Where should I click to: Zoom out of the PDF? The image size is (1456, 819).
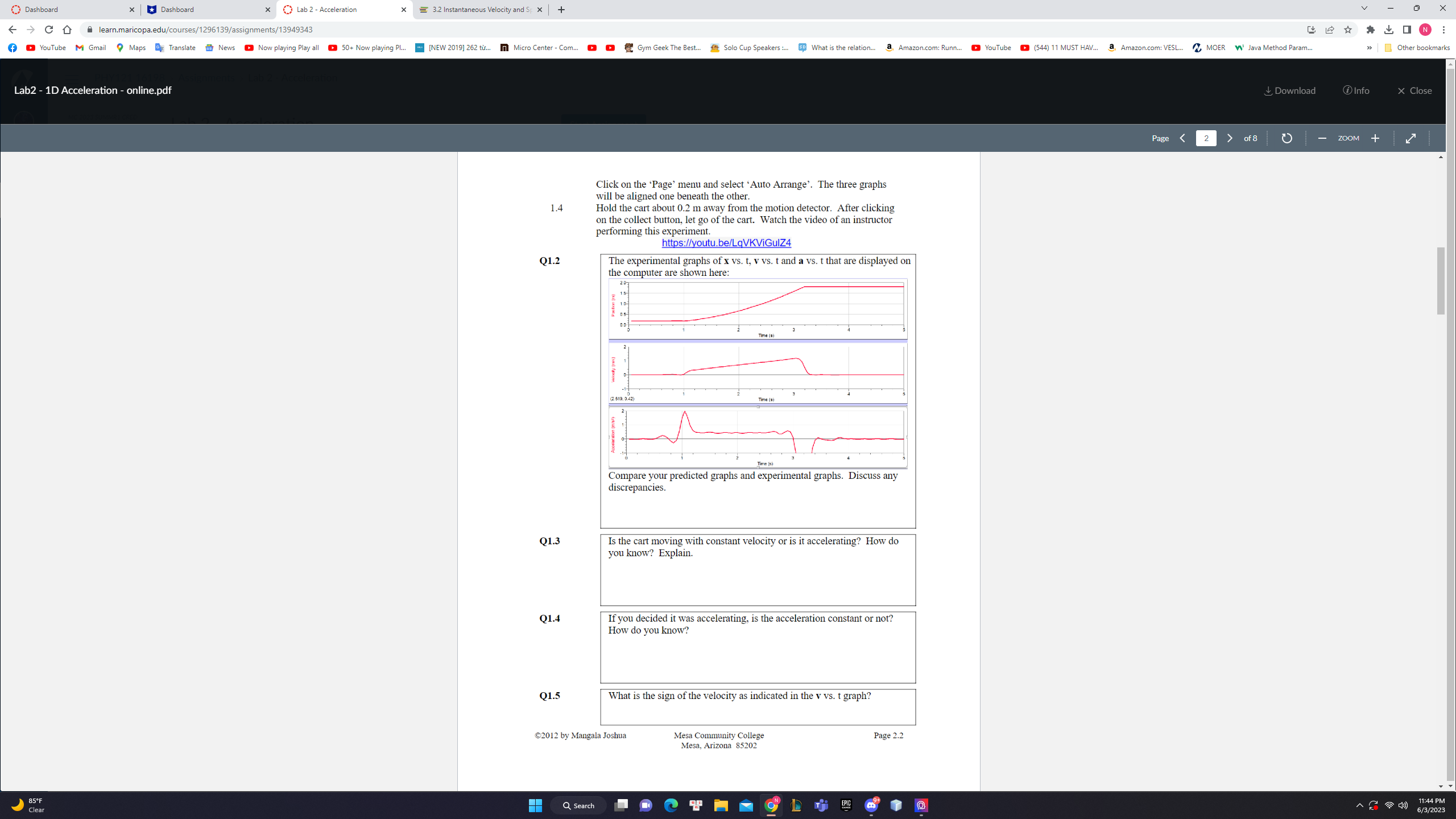1322,138
